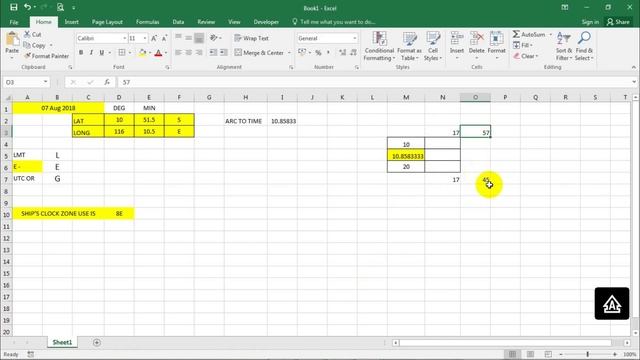Click Increase Font Size icon
This screenshot has width=640, height=360.
pyautogui.click(x=154, y=38)
